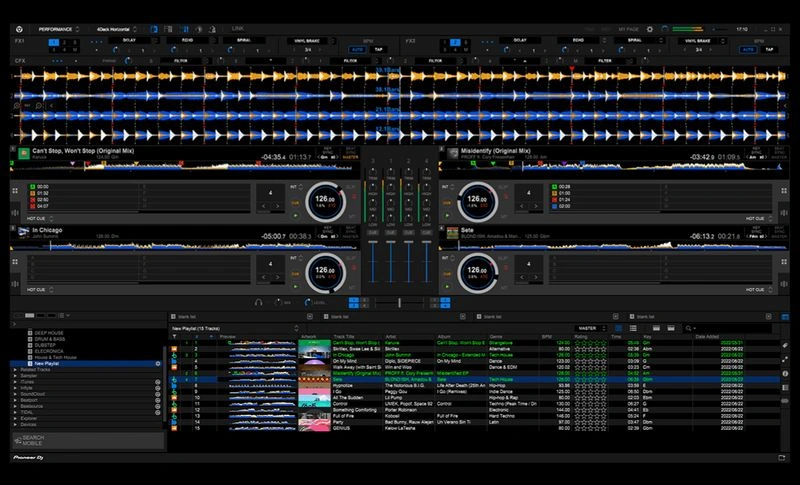This screenshot has height=485, width=800.
Task: Click the grid pad icon on deck 1
Action: 15,191
